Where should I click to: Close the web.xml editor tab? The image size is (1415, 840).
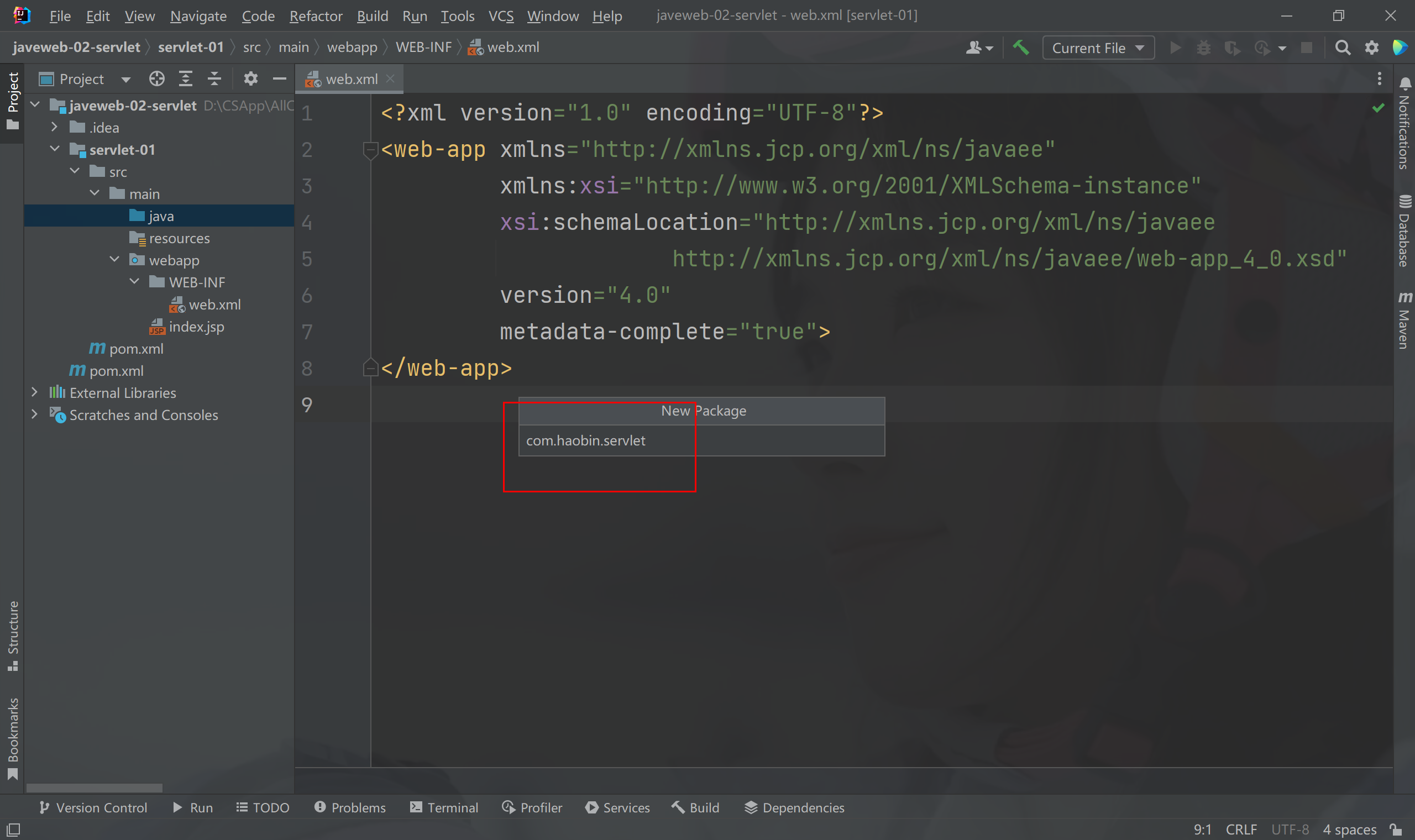(x=390, y=78)
